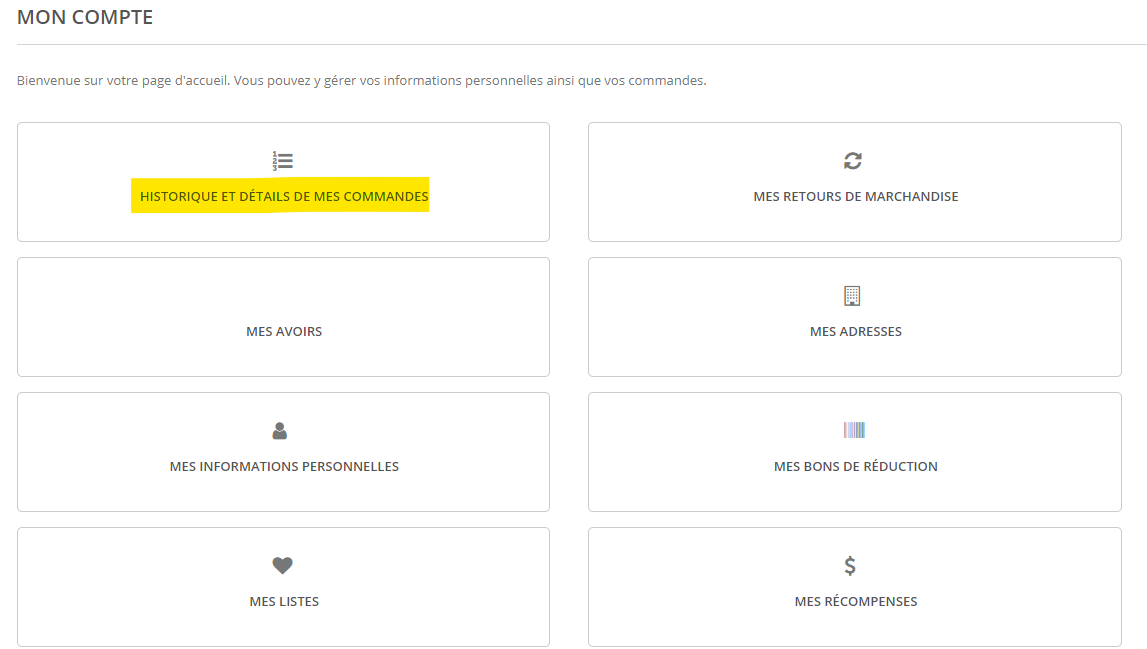
Task: Go to the Mes Adresses text link
Action: tap(856, 332)
